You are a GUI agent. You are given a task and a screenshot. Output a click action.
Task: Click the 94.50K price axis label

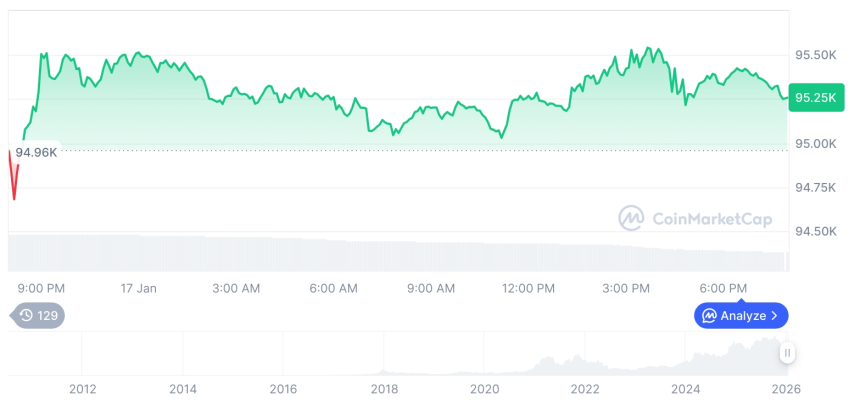pos(815,232)
